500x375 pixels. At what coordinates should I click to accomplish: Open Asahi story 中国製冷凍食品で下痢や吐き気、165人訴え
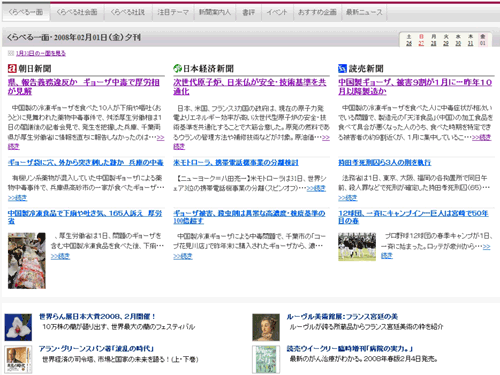click(85, 217)
